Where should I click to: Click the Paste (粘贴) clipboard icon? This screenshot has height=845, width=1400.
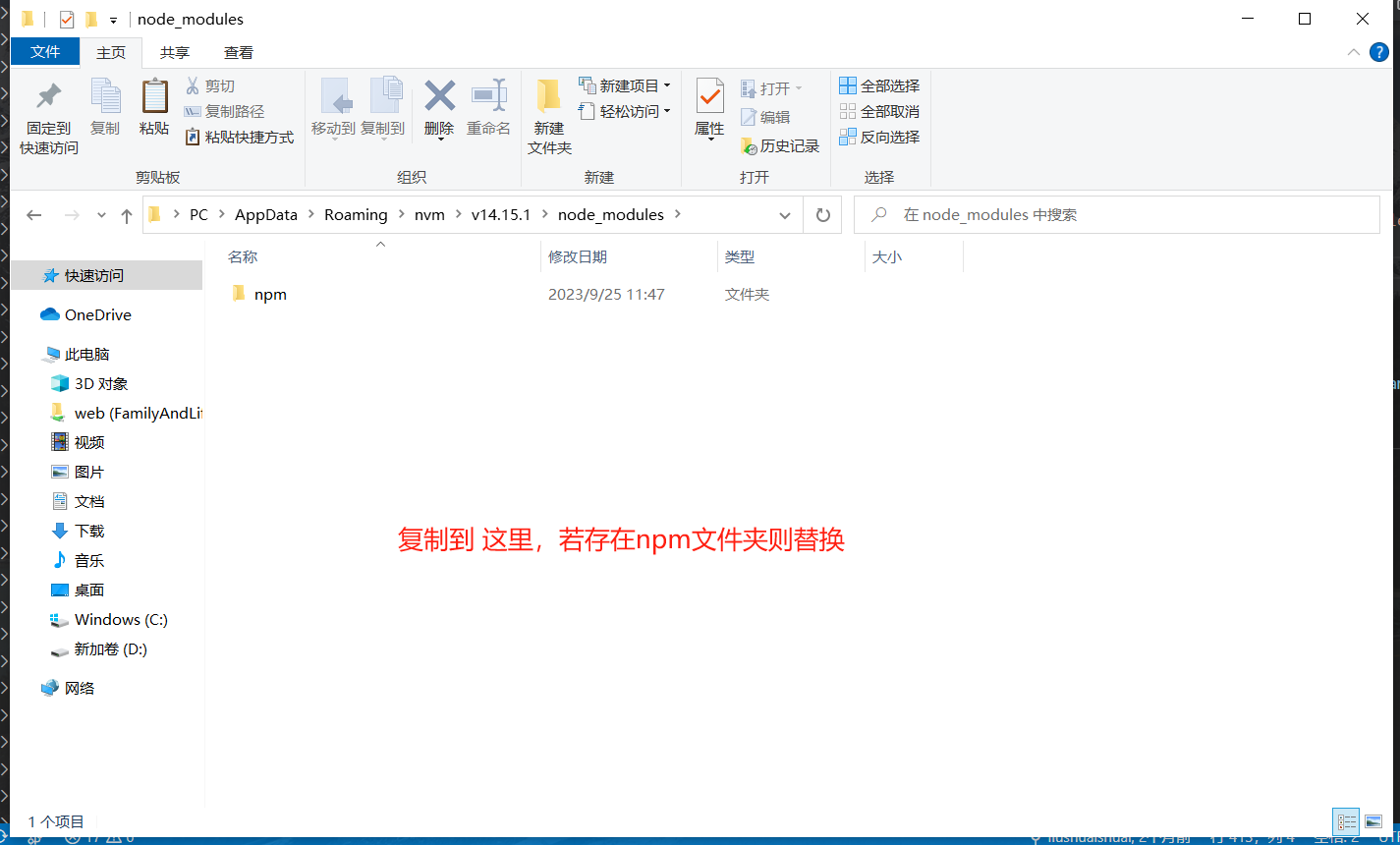click(154, 96)
